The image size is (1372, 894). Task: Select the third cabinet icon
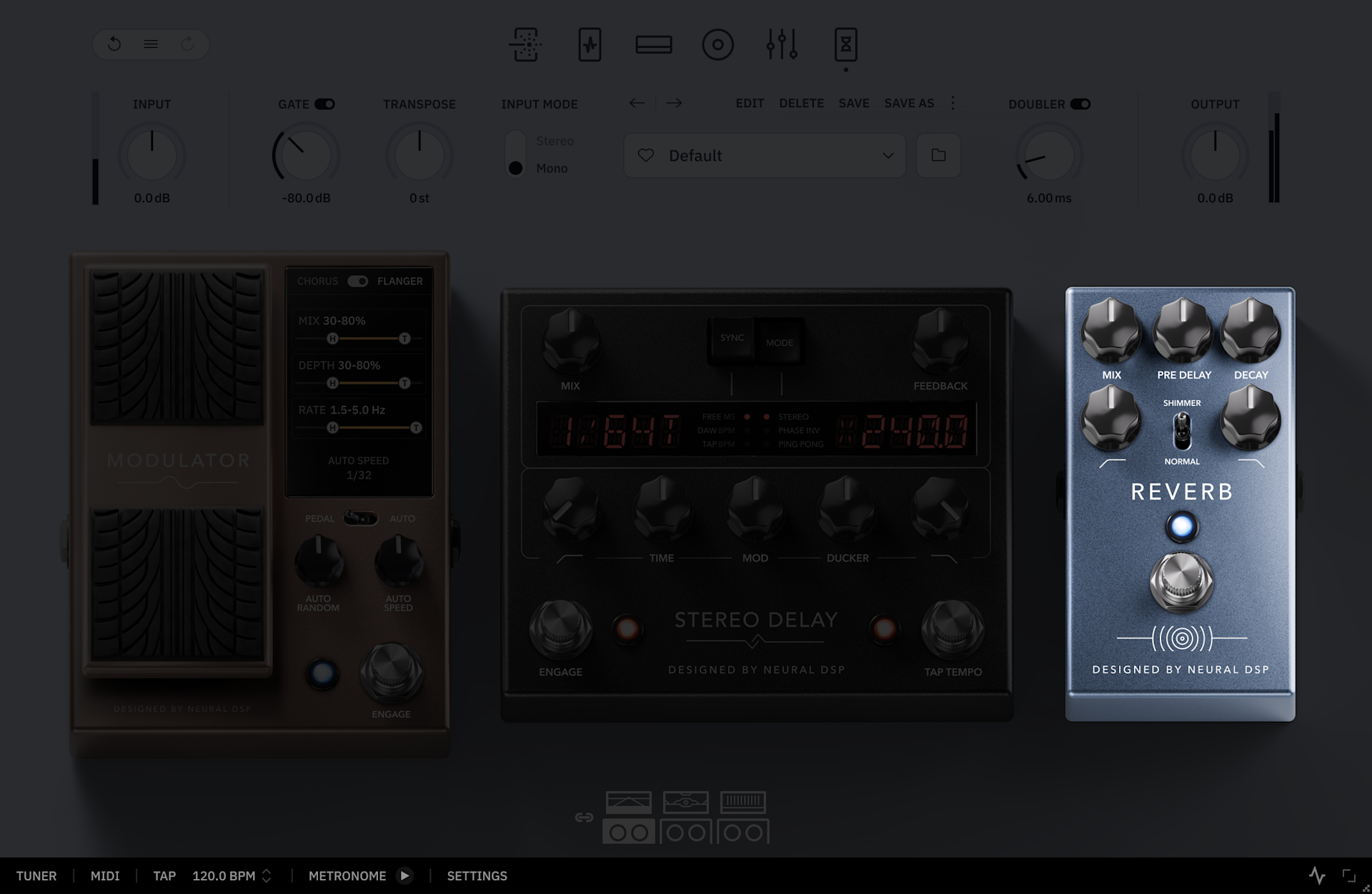pos(743,832)
